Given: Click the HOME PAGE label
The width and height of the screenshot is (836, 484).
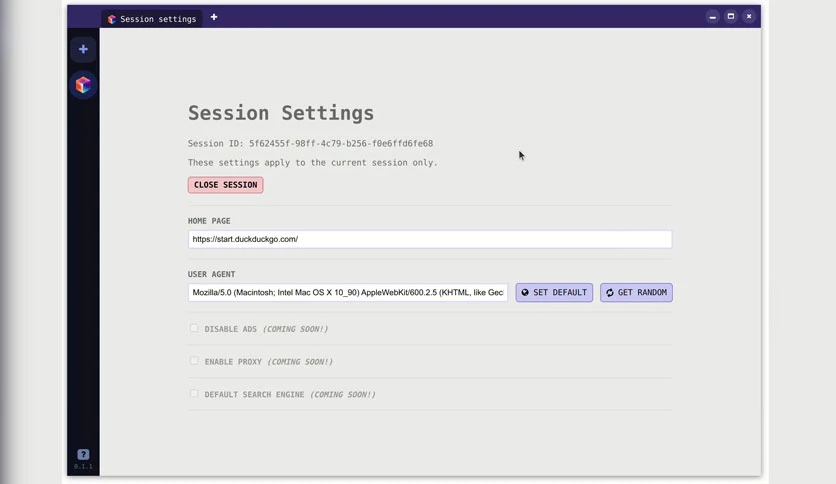Looking at the screenshot, I should [209, 221].
